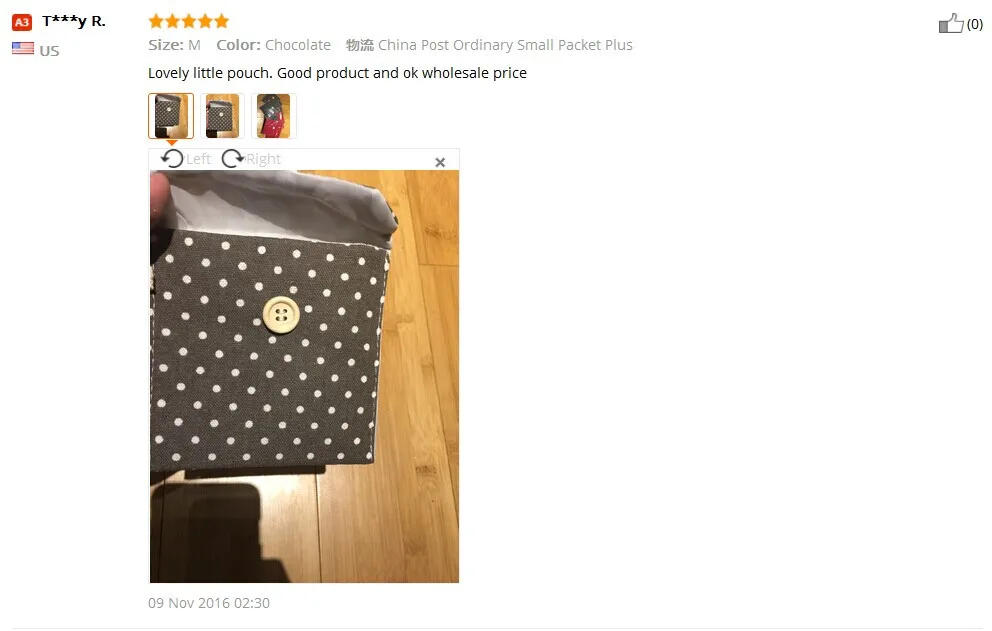Click the Left rotate label
Screen dimensions: 992x631
198,159
